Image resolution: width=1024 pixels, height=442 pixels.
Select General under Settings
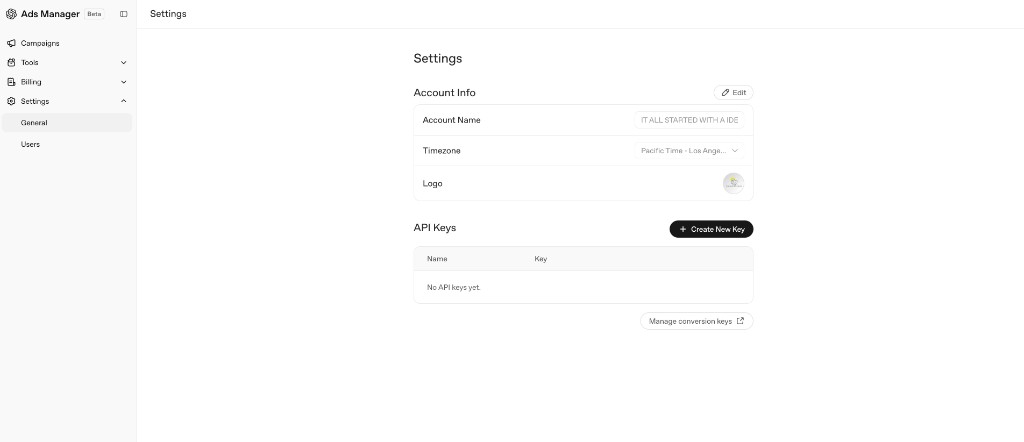click(67, 123)
